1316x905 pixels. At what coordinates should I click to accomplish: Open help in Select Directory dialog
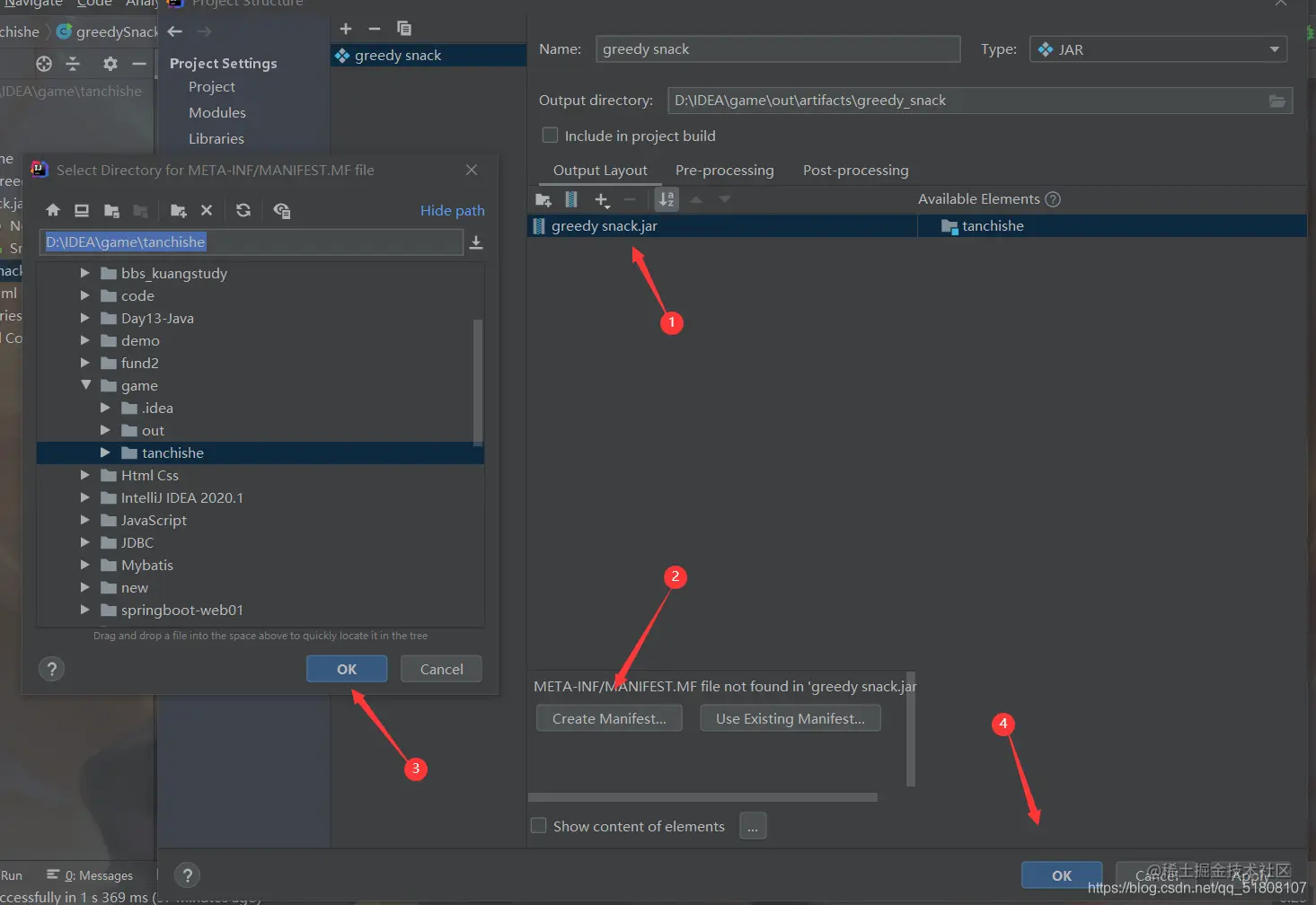pos(52,669)
